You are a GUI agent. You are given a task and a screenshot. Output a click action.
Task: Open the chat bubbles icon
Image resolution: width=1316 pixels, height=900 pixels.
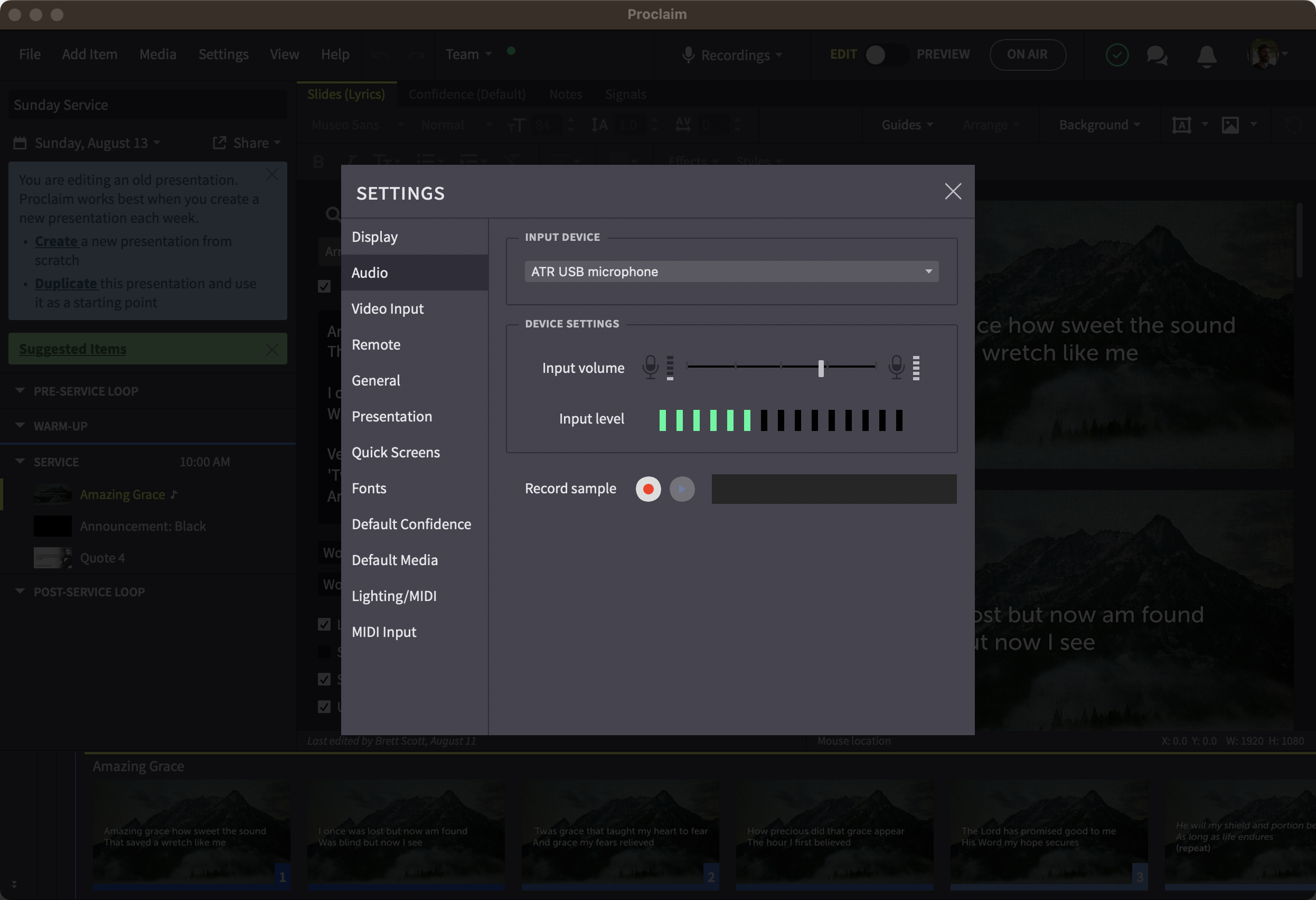point(1157,55)
